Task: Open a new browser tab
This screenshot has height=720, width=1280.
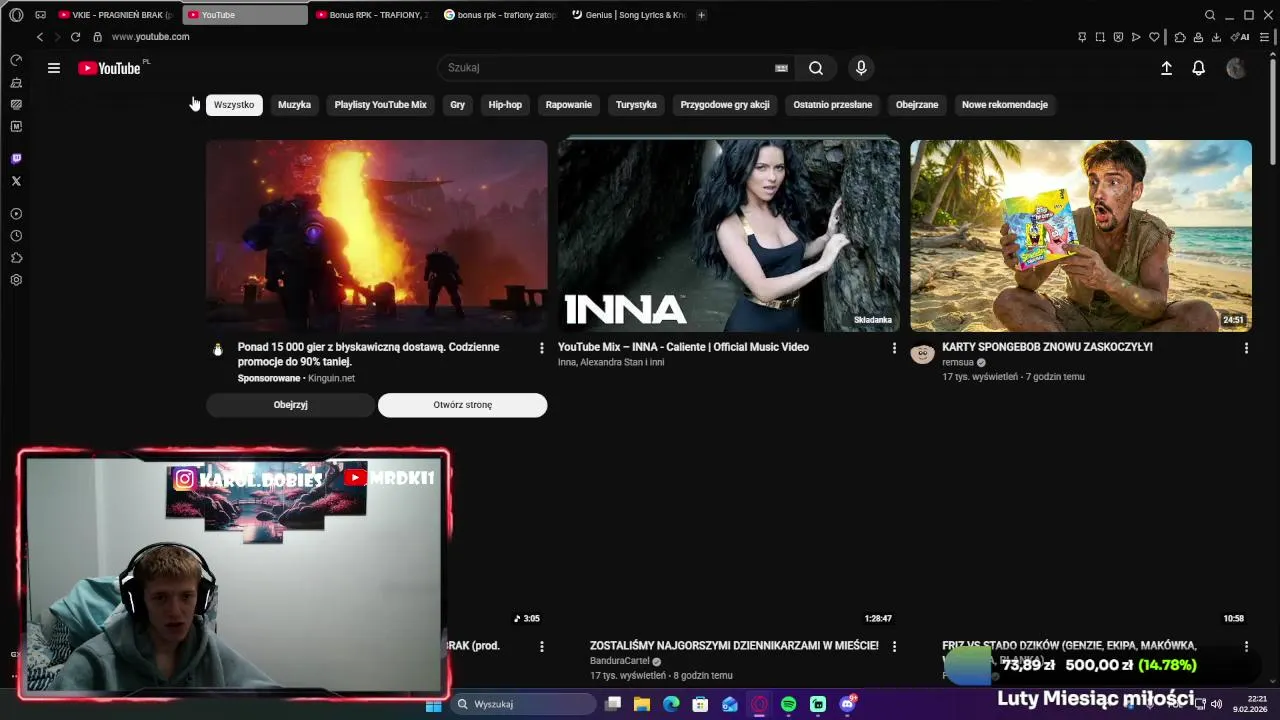Action: coord(701,15)
